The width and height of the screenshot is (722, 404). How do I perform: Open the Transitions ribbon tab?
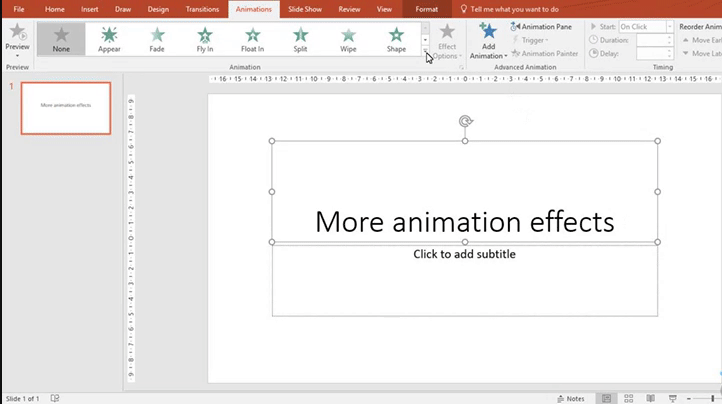tap(202, 9)
